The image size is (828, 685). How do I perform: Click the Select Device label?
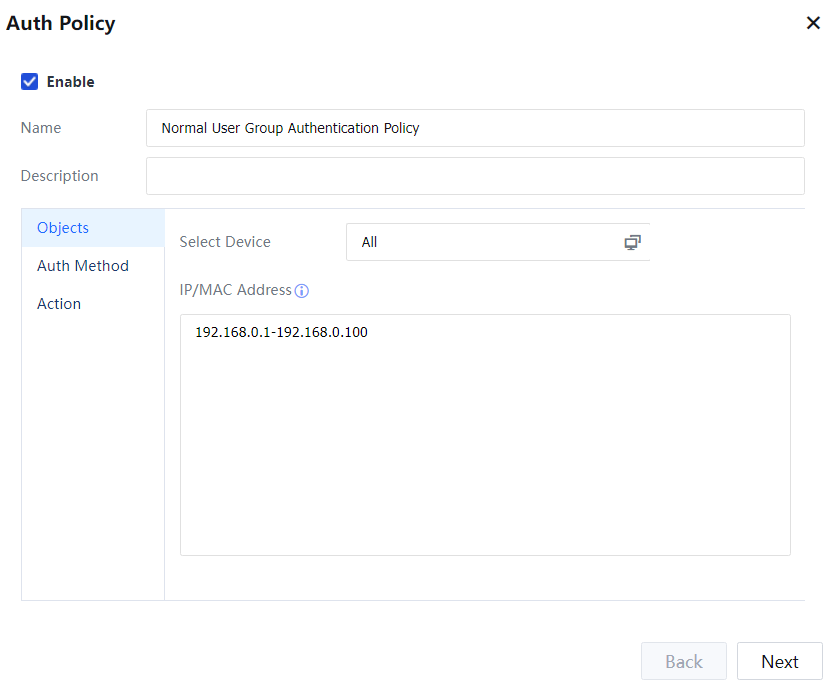coord(225,242)
